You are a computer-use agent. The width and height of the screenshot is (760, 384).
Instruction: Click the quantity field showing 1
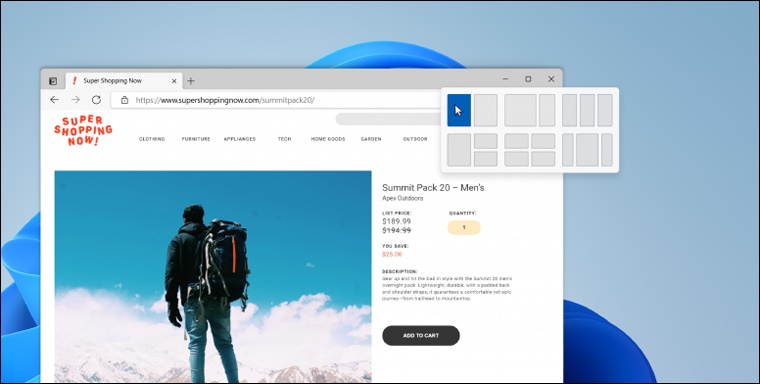point(464,227)
